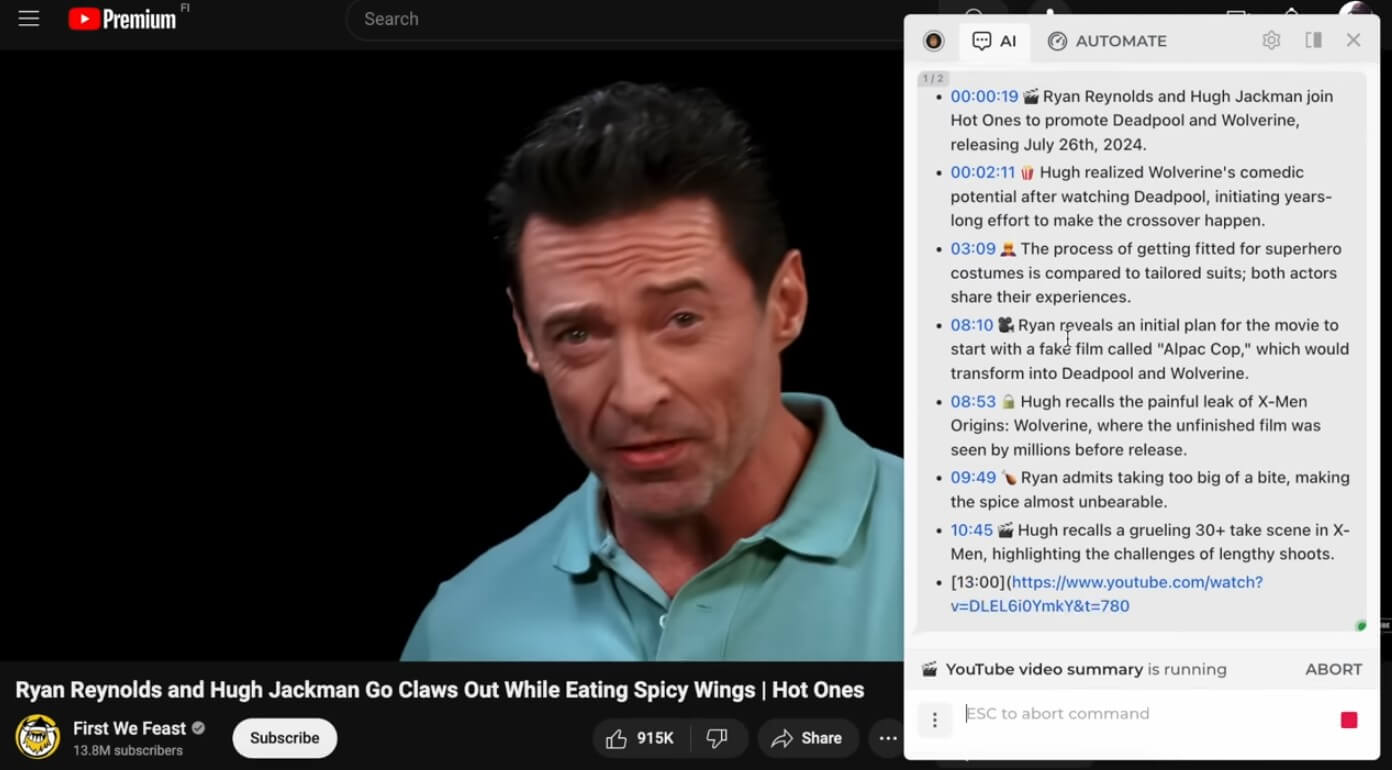Close the assistant panel
The height and width of the screenshot is (770, 1392).
[1353, 40]
